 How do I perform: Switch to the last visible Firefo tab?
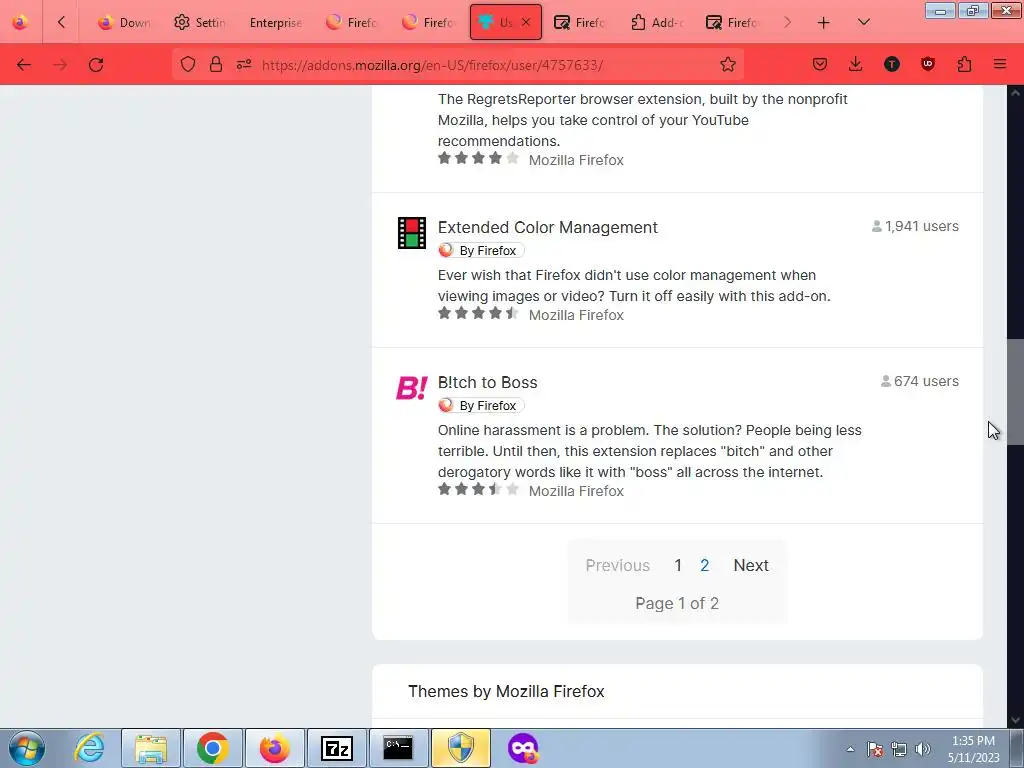coord(733,22)
